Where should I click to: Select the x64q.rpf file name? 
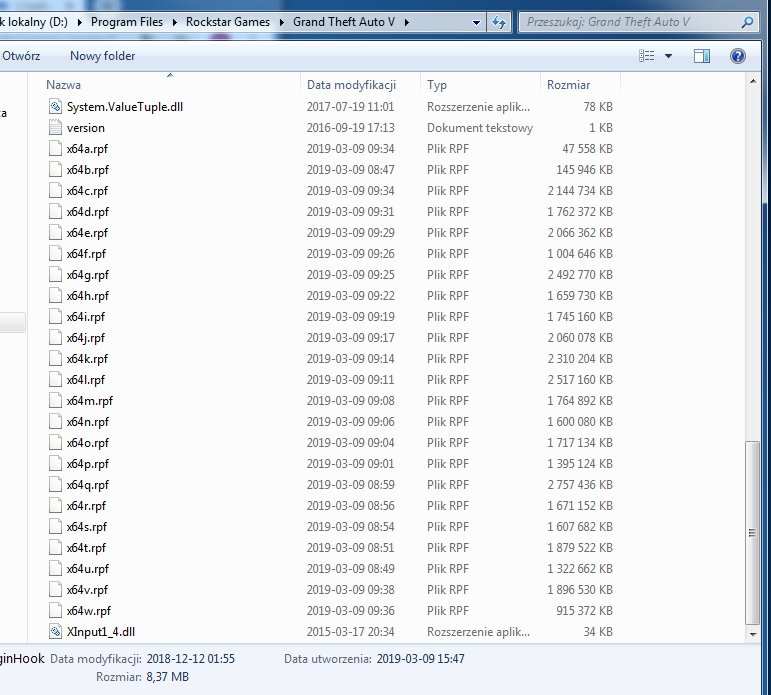88,485
